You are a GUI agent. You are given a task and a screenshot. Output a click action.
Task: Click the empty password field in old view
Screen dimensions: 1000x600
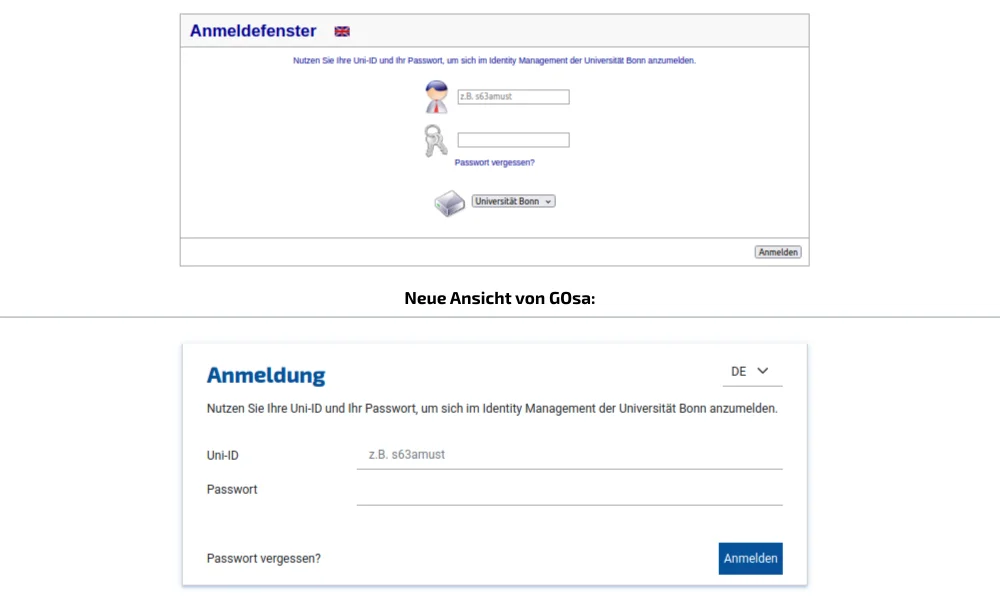click(x=513, y=139)
